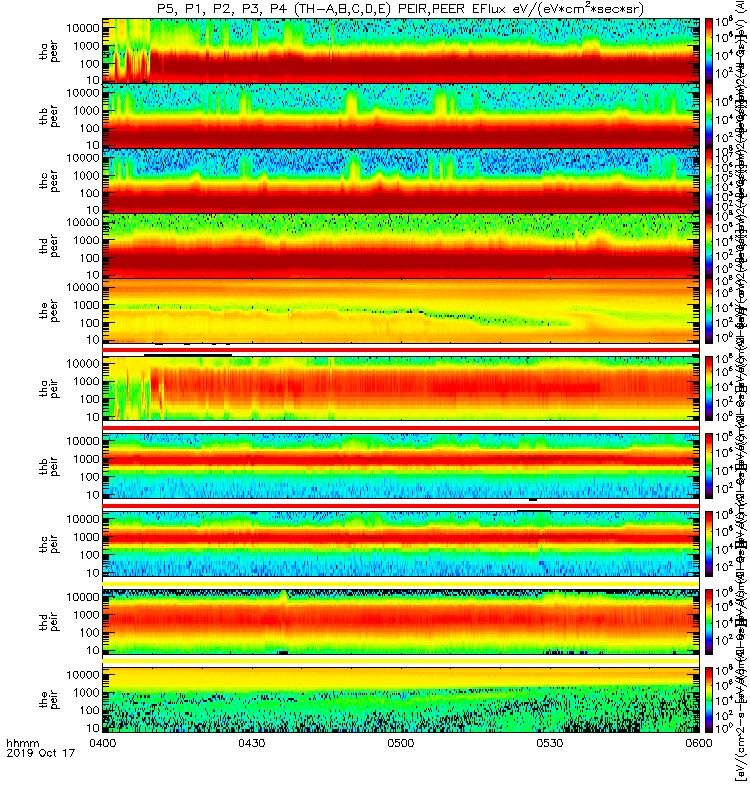The width and height of the screenshot is (750, 800).
Task: Click the 1000 tick on 'the peer' axis
Action: pyautogui.click(x=86, y=305)
